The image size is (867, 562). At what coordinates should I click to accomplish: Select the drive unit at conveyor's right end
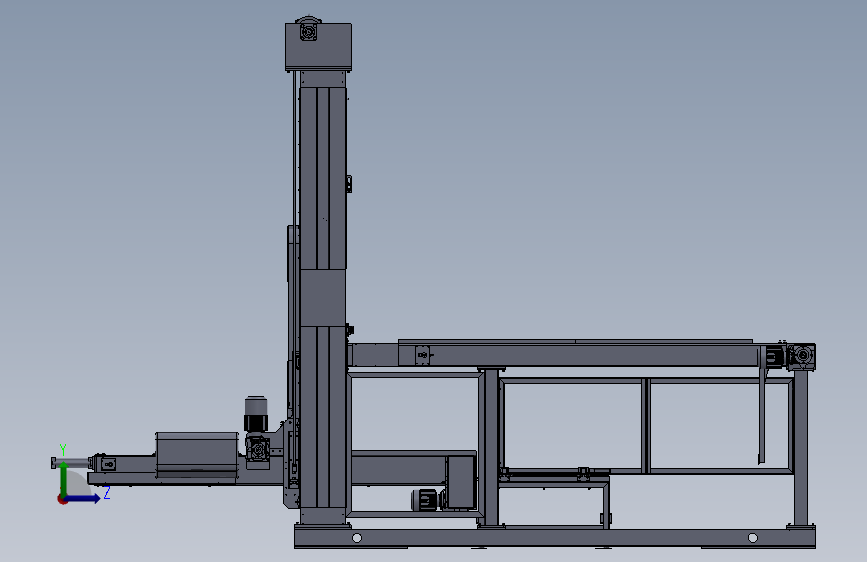(801, 356)
